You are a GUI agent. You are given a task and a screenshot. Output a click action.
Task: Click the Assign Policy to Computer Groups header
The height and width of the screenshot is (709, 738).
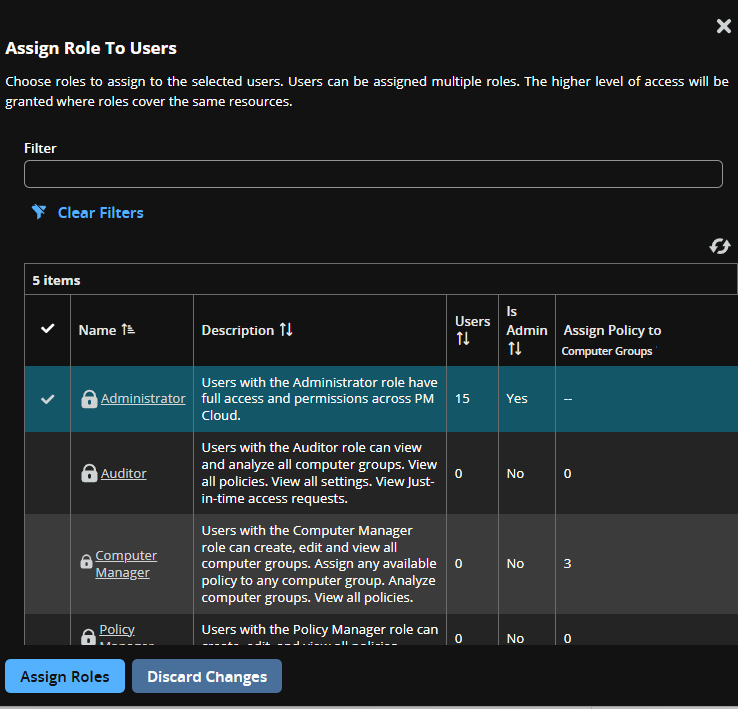pos(612,340)
